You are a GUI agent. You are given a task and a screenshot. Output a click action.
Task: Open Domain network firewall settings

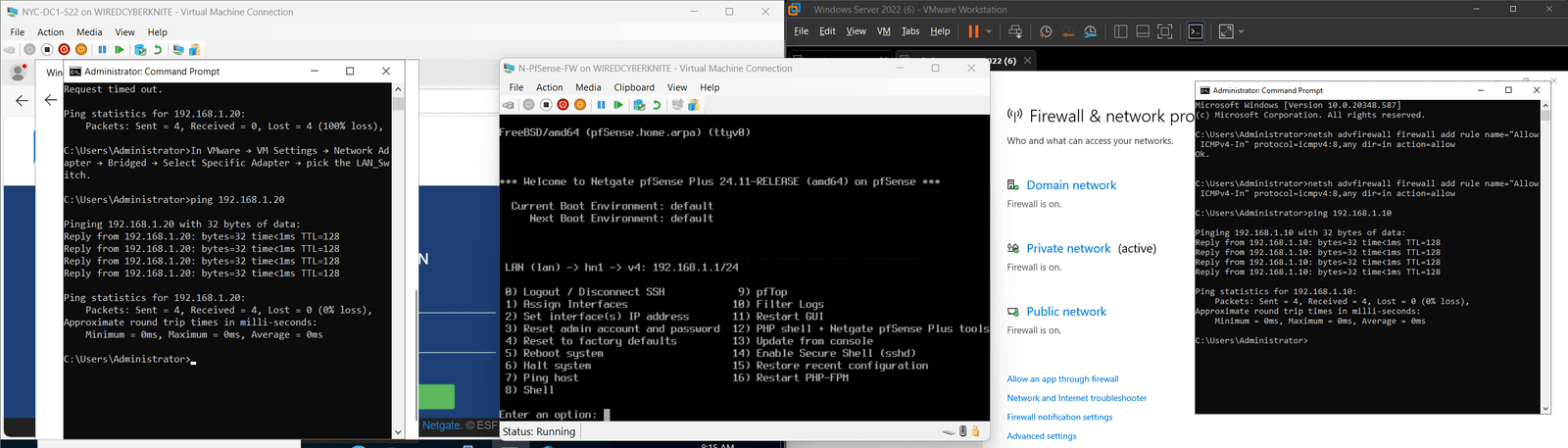click(x=1071, y=185)
